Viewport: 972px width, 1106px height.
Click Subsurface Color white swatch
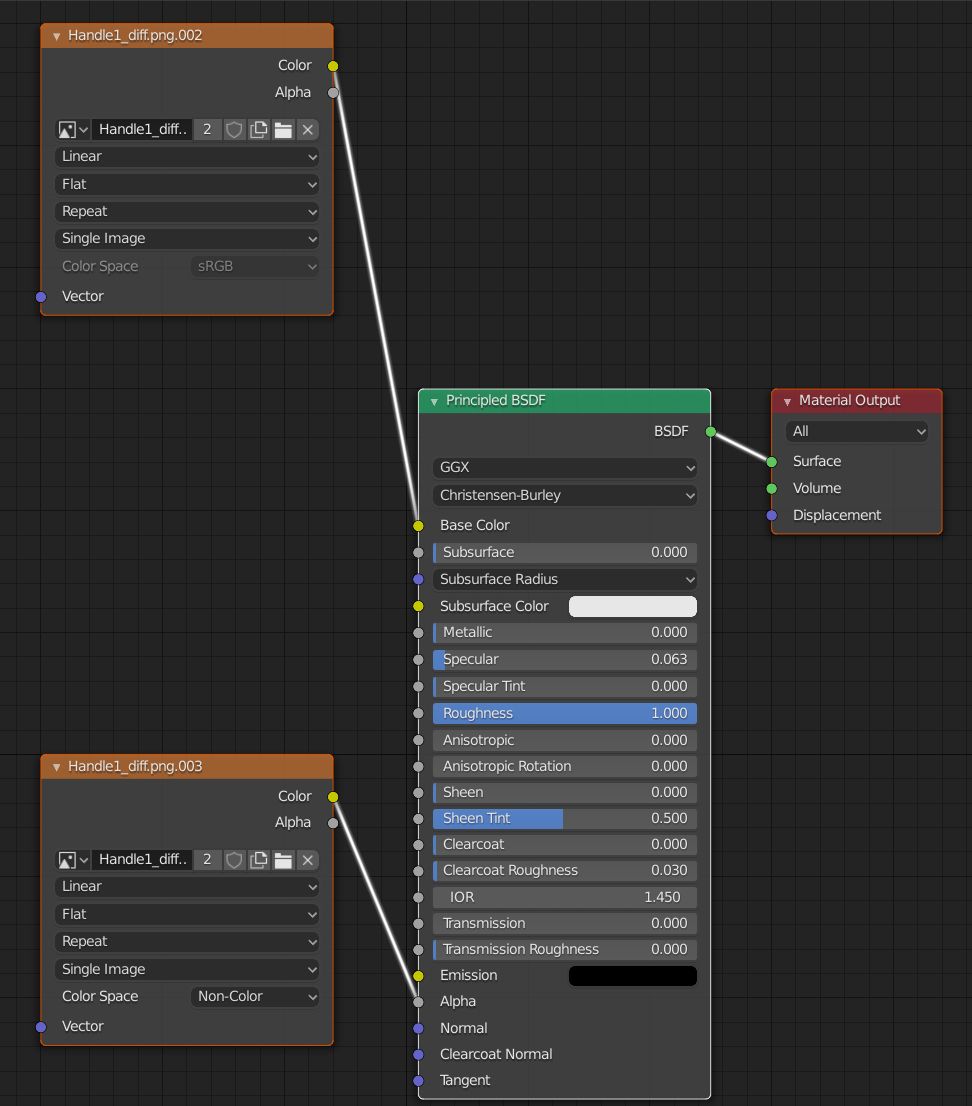[633, 607]
